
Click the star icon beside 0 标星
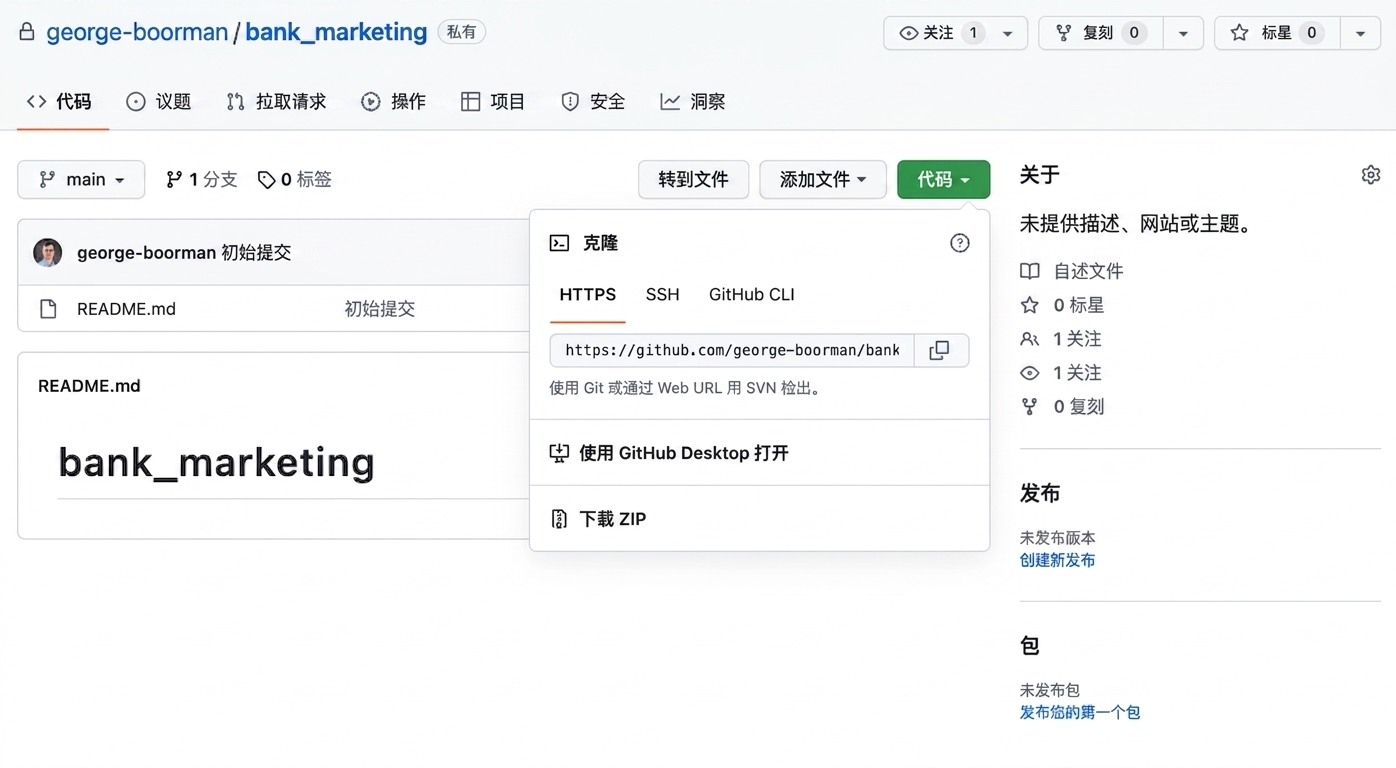(x=1029, y=305)
